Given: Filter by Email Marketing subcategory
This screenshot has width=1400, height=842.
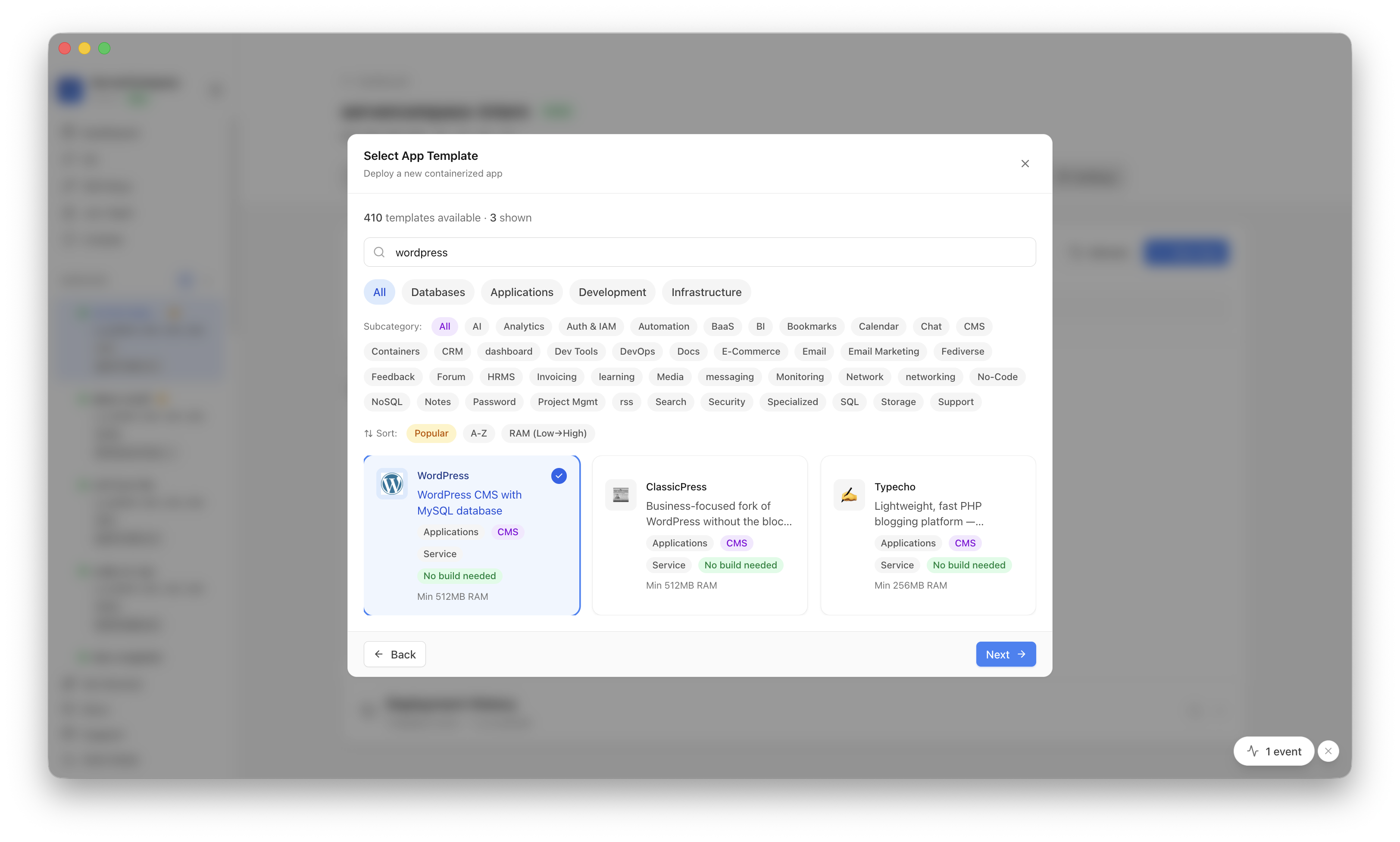Looking at the screenshot, I should 883,351.
